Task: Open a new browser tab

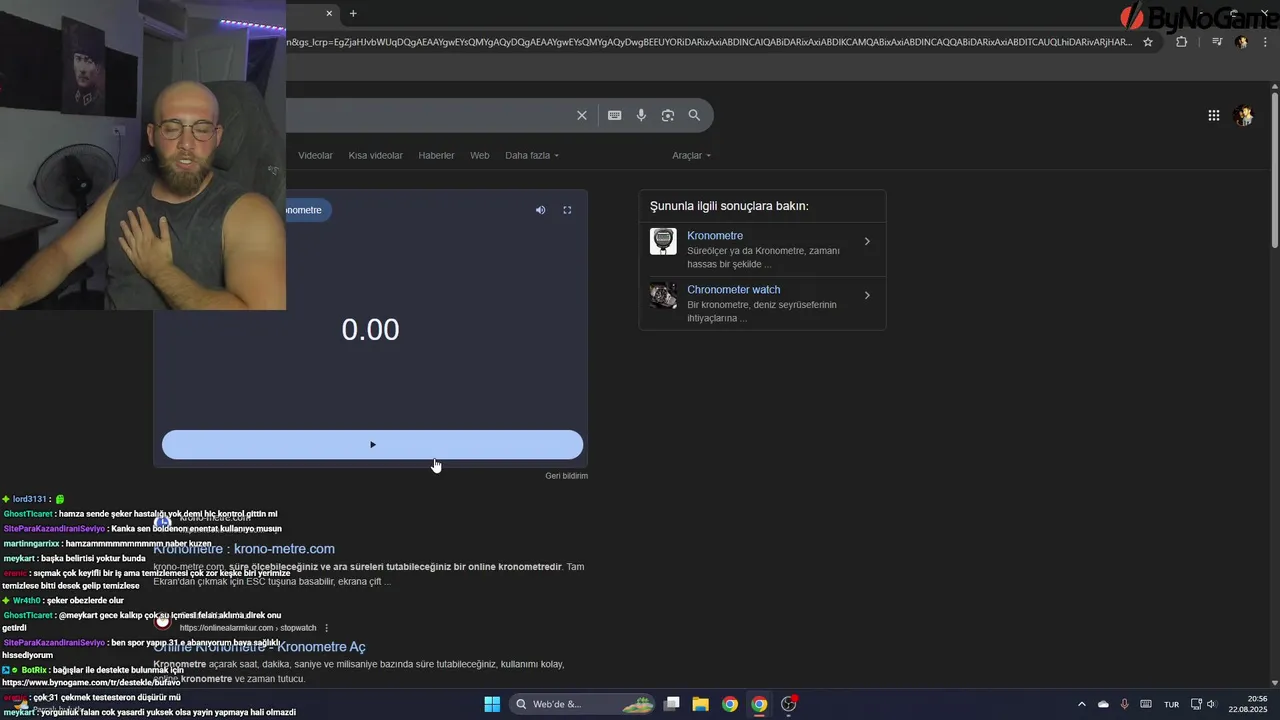Action: pos(353,13)
